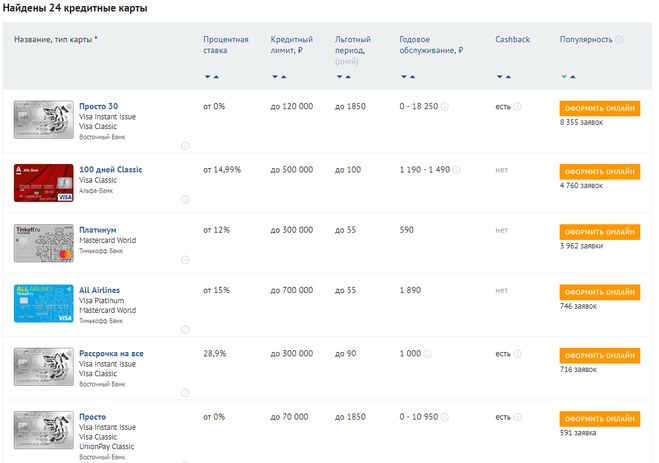Click Рассрочка на все card image
The width and height of the screenshot is (659, 463).
tap(44, 367)
